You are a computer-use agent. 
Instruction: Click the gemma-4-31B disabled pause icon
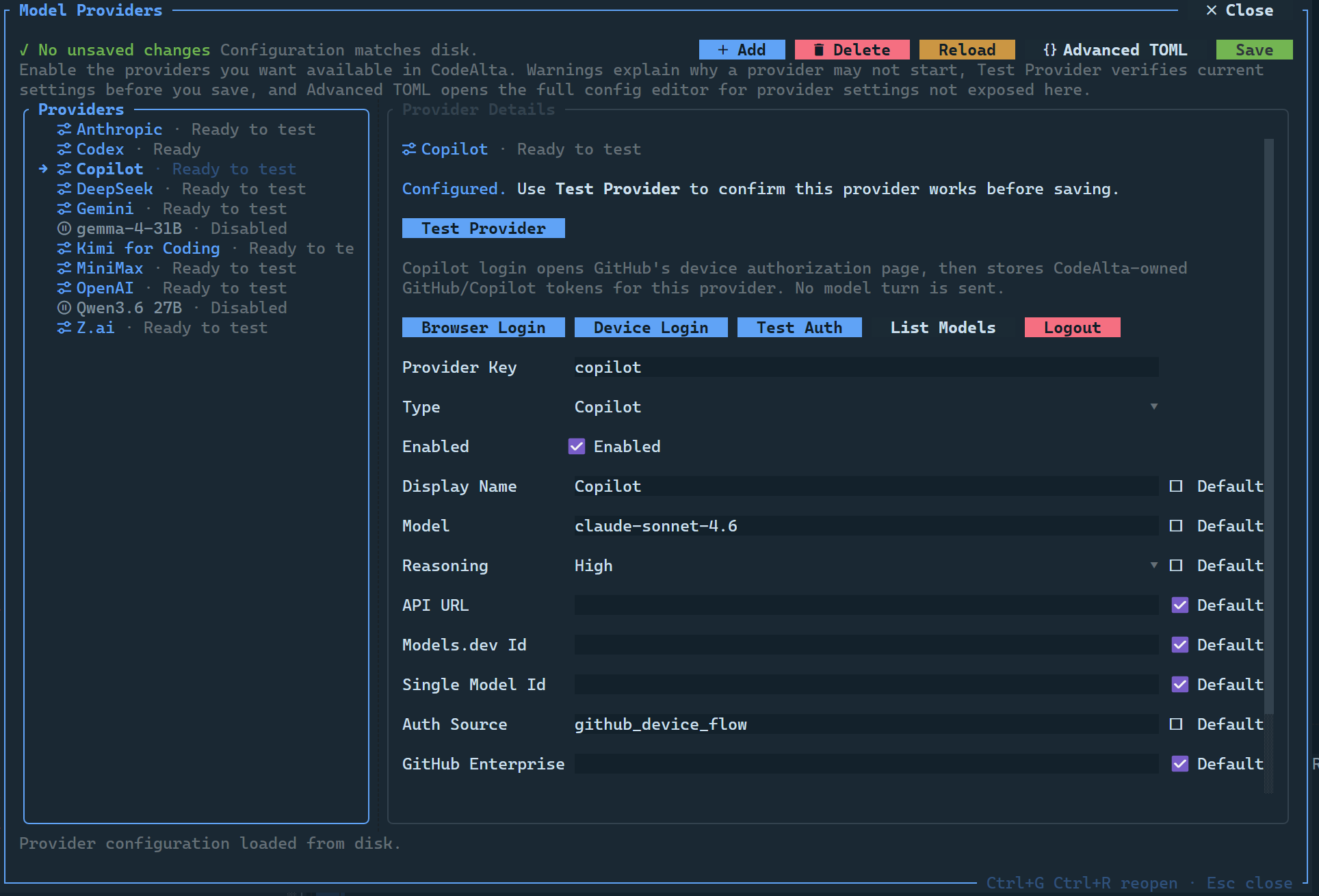pyautogui.click(x=64, y=228)
